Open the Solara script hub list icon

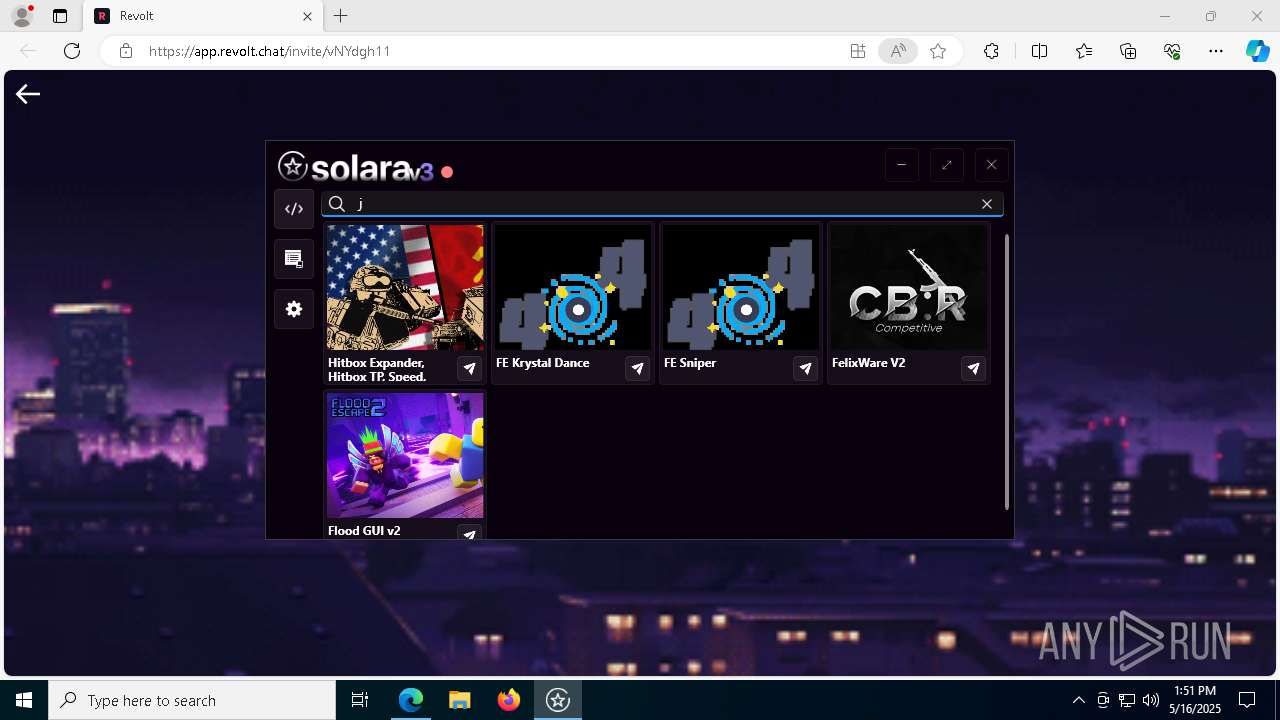pyautogui.click(x=294, y=259)
